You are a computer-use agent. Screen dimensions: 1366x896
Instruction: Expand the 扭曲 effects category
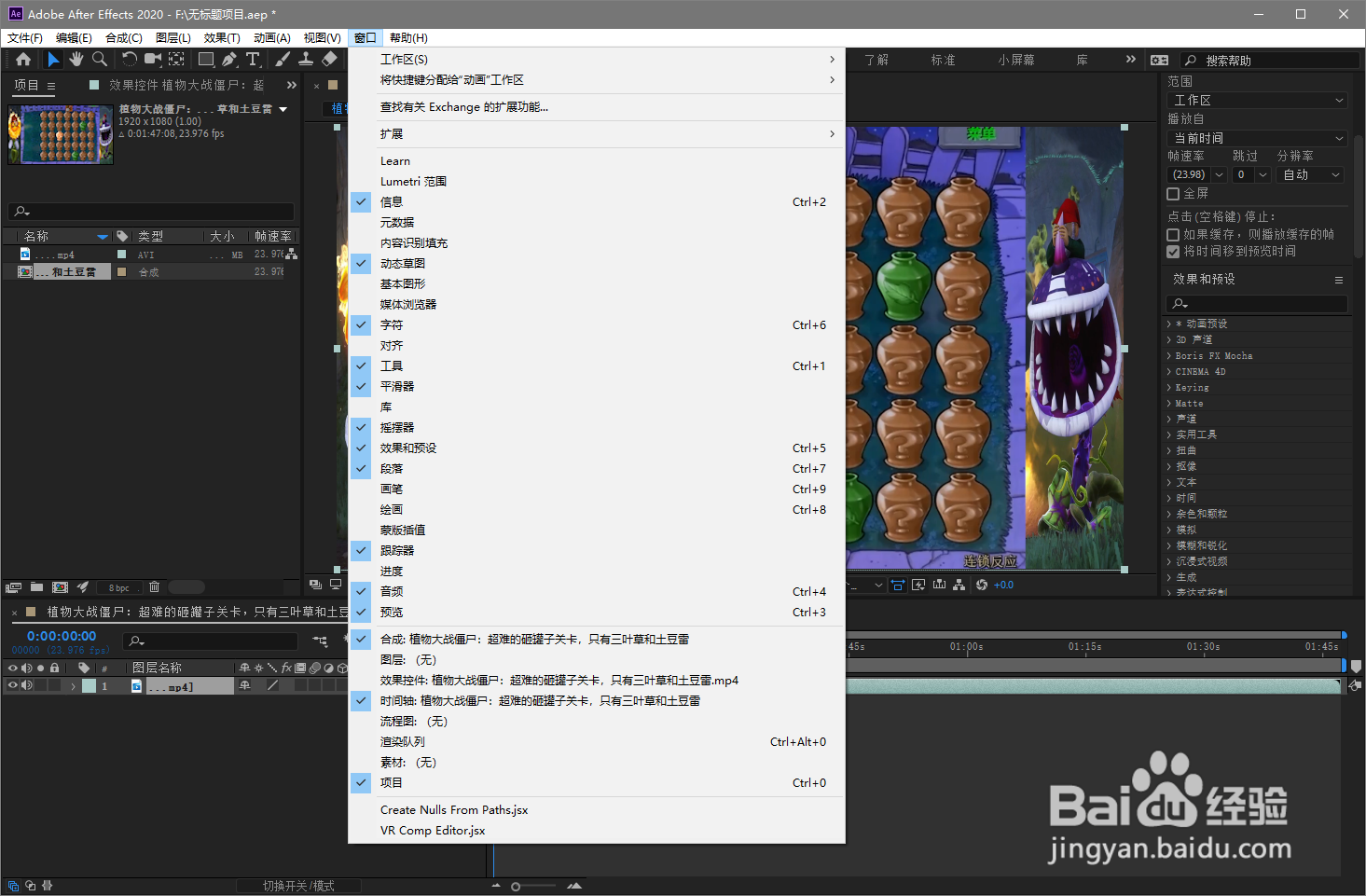[1168, 450]
